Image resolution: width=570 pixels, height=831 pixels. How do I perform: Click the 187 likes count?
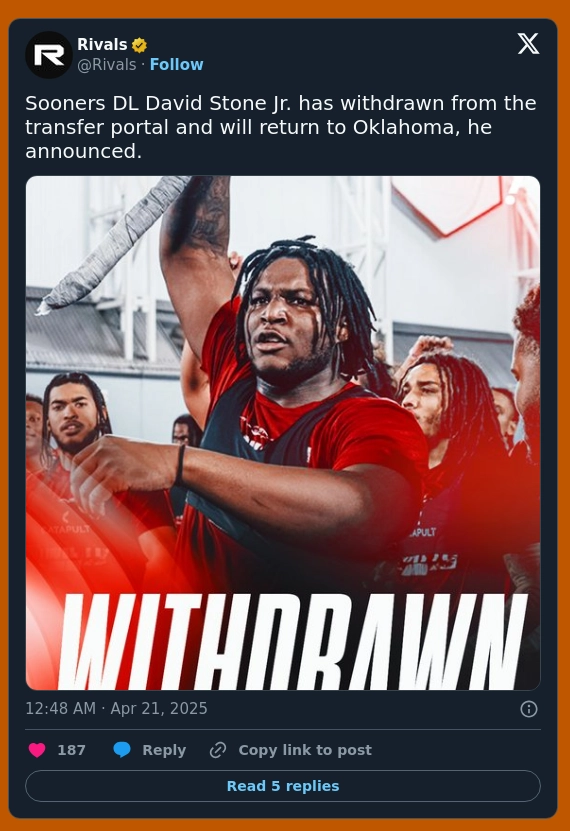72,750
